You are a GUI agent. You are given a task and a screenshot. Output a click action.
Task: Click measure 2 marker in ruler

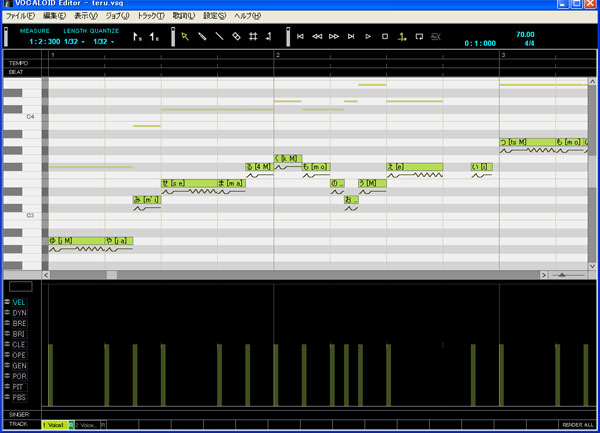tap(278, 55)
